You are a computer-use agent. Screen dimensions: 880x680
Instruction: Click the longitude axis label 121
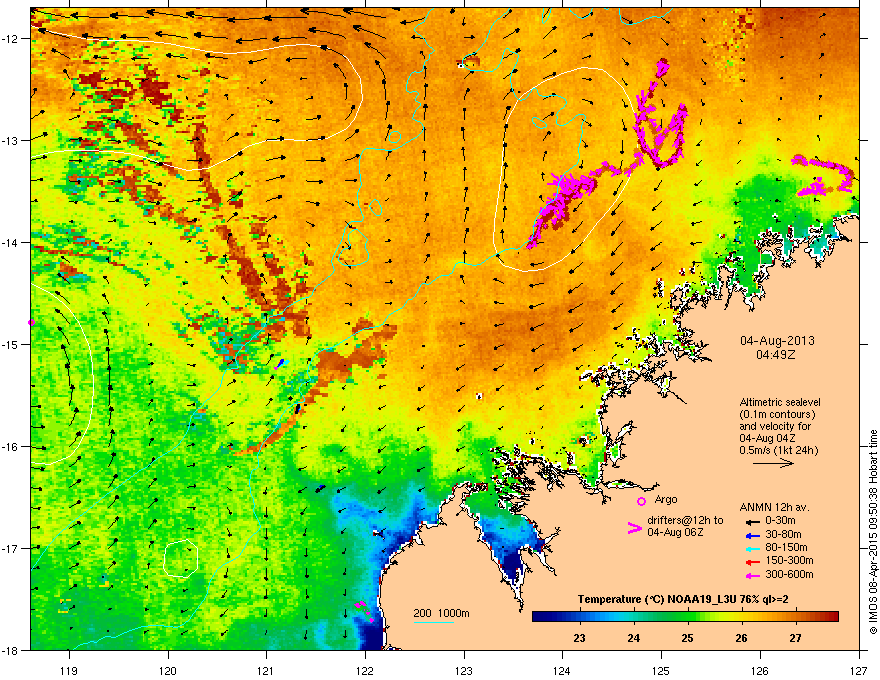[266, 670]
